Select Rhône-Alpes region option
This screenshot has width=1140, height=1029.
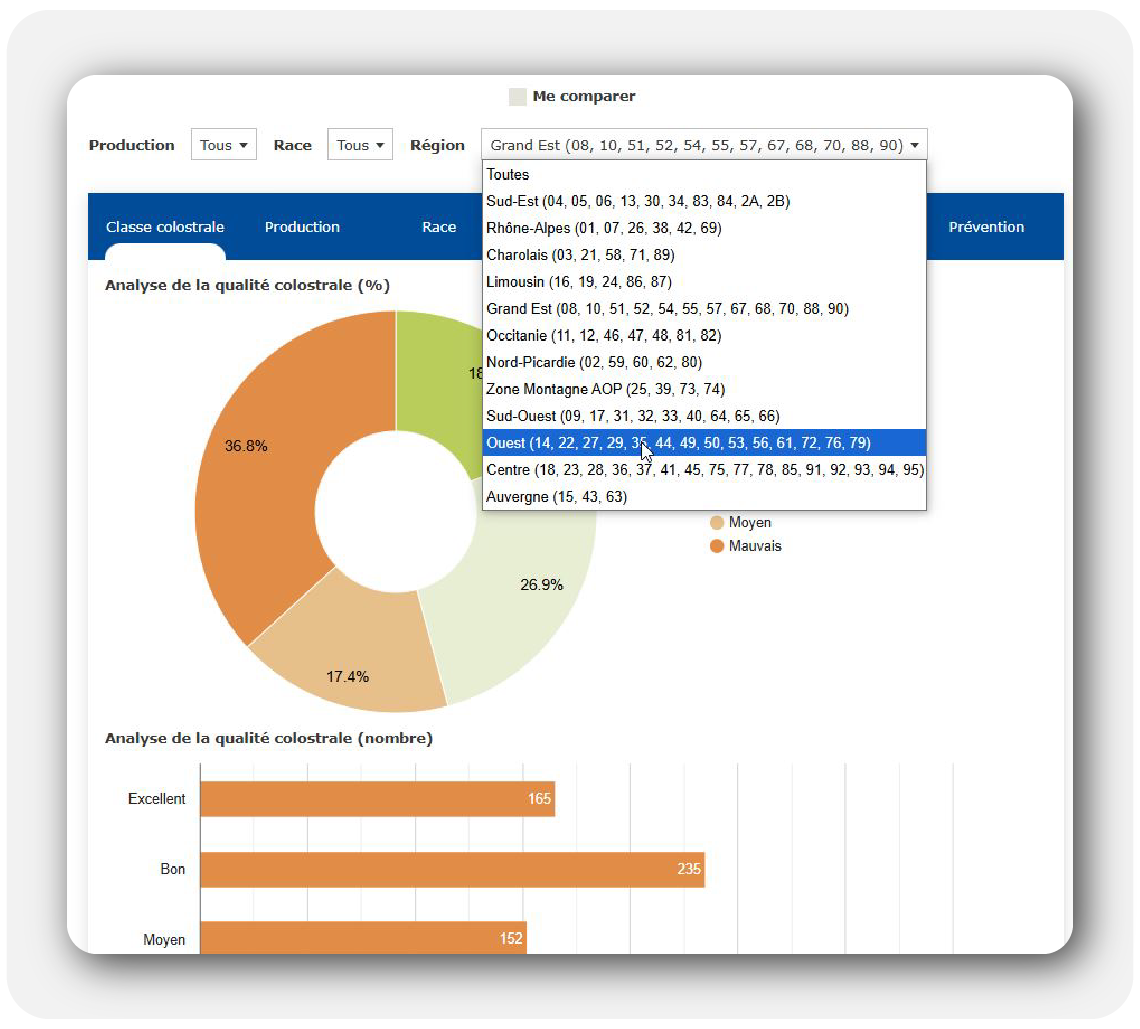point(603,228)
